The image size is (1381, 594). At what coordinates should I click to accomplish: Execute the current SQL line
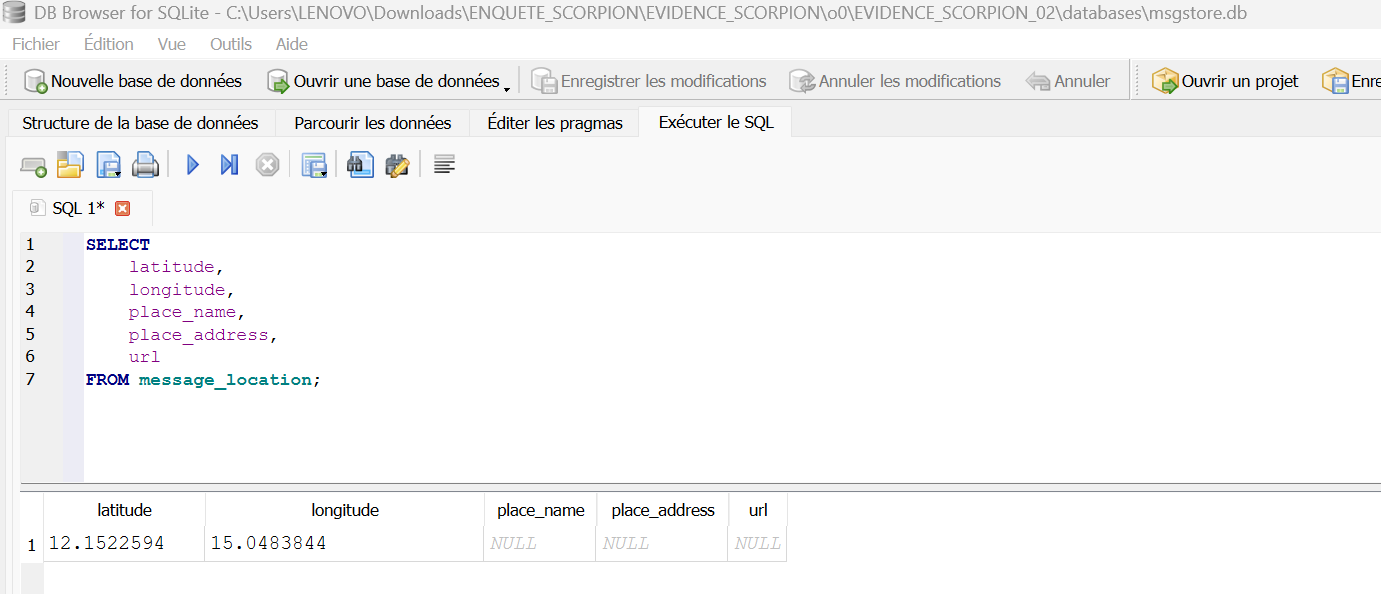pos(229,165)
